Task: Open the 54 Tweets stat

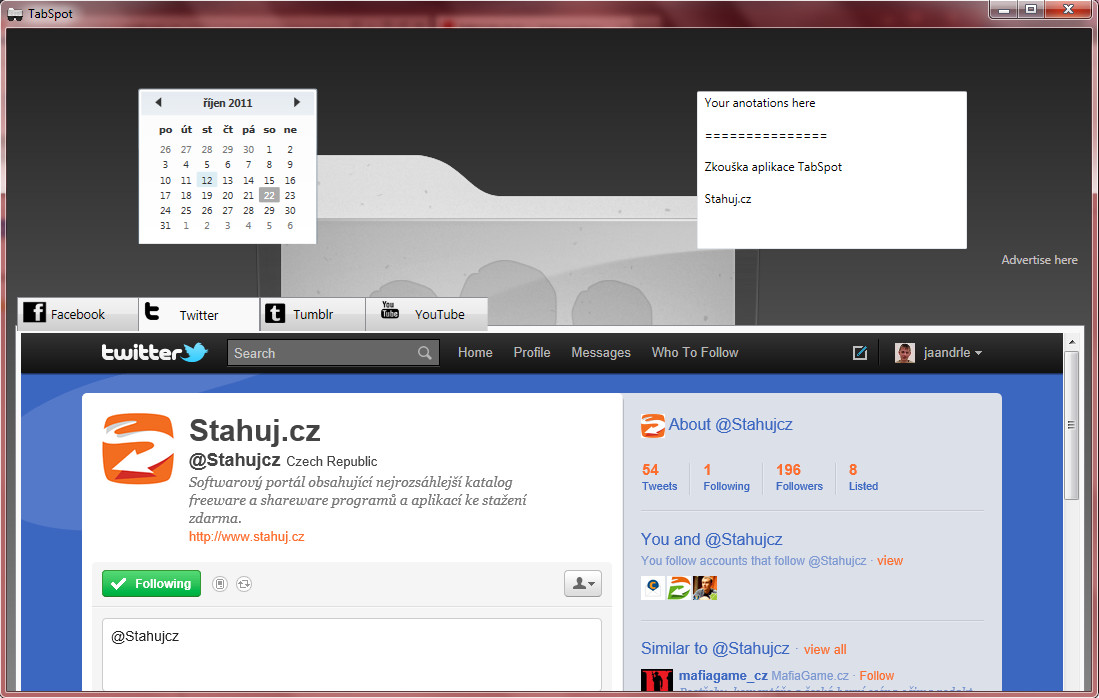Action: point(660,477)
